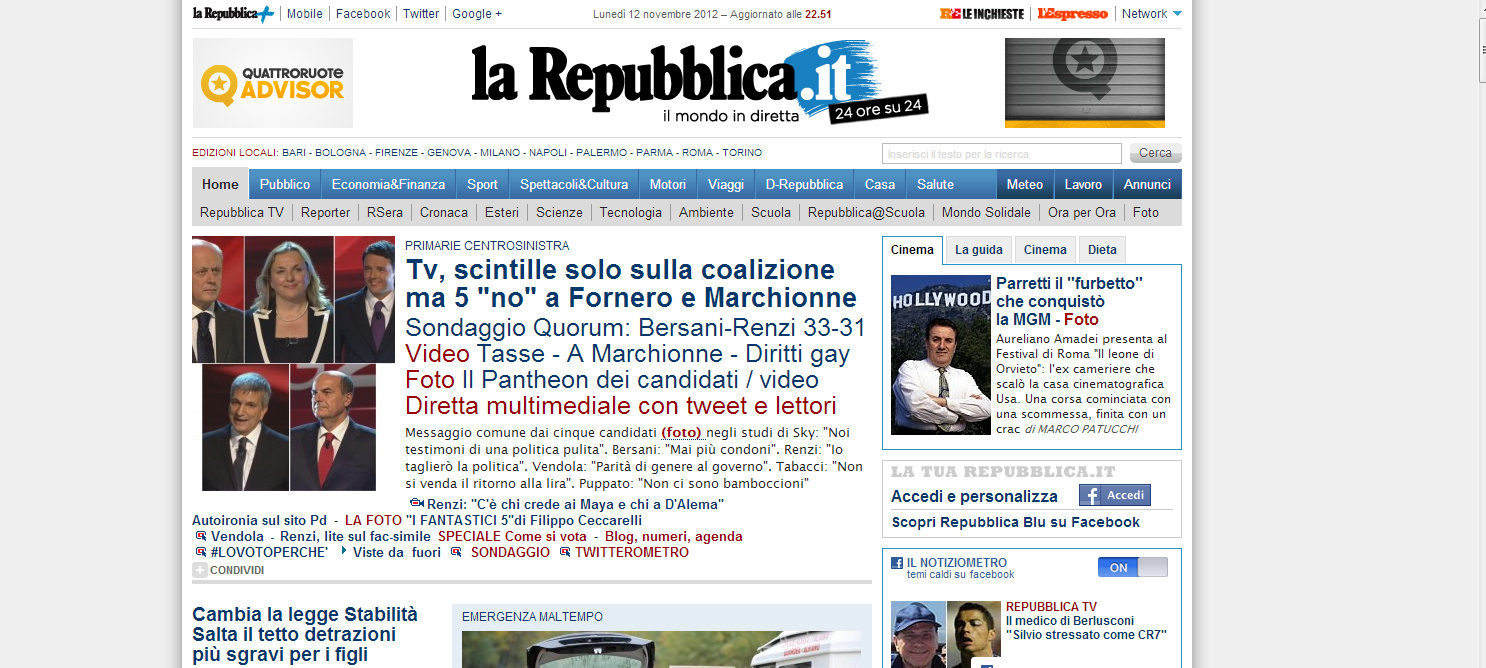
Task: Open the MILANO local edition
Action: pos(500,153)
